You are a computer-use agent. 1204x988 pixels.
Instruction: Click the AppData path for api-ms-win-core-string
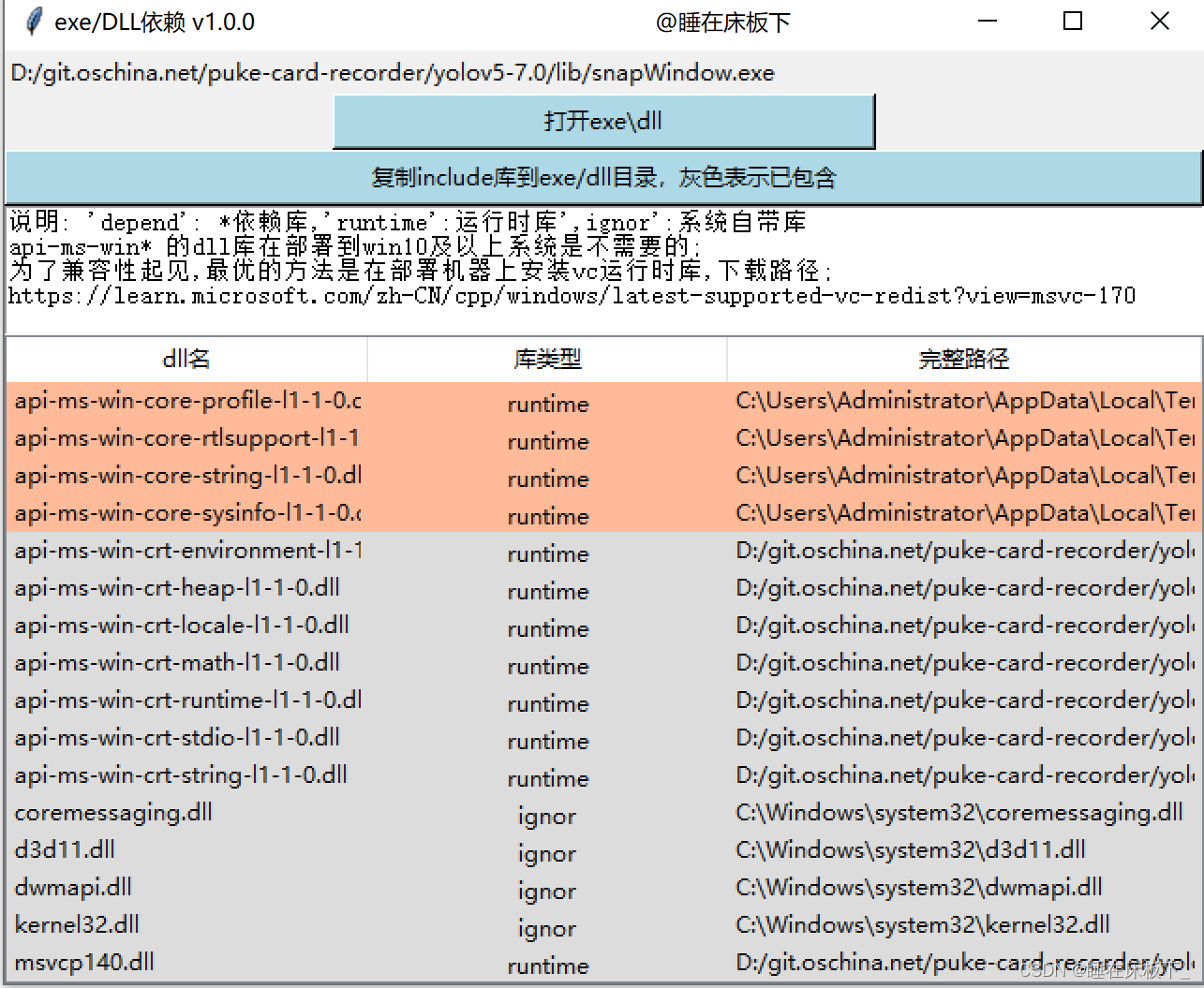(x=965, y=476)
